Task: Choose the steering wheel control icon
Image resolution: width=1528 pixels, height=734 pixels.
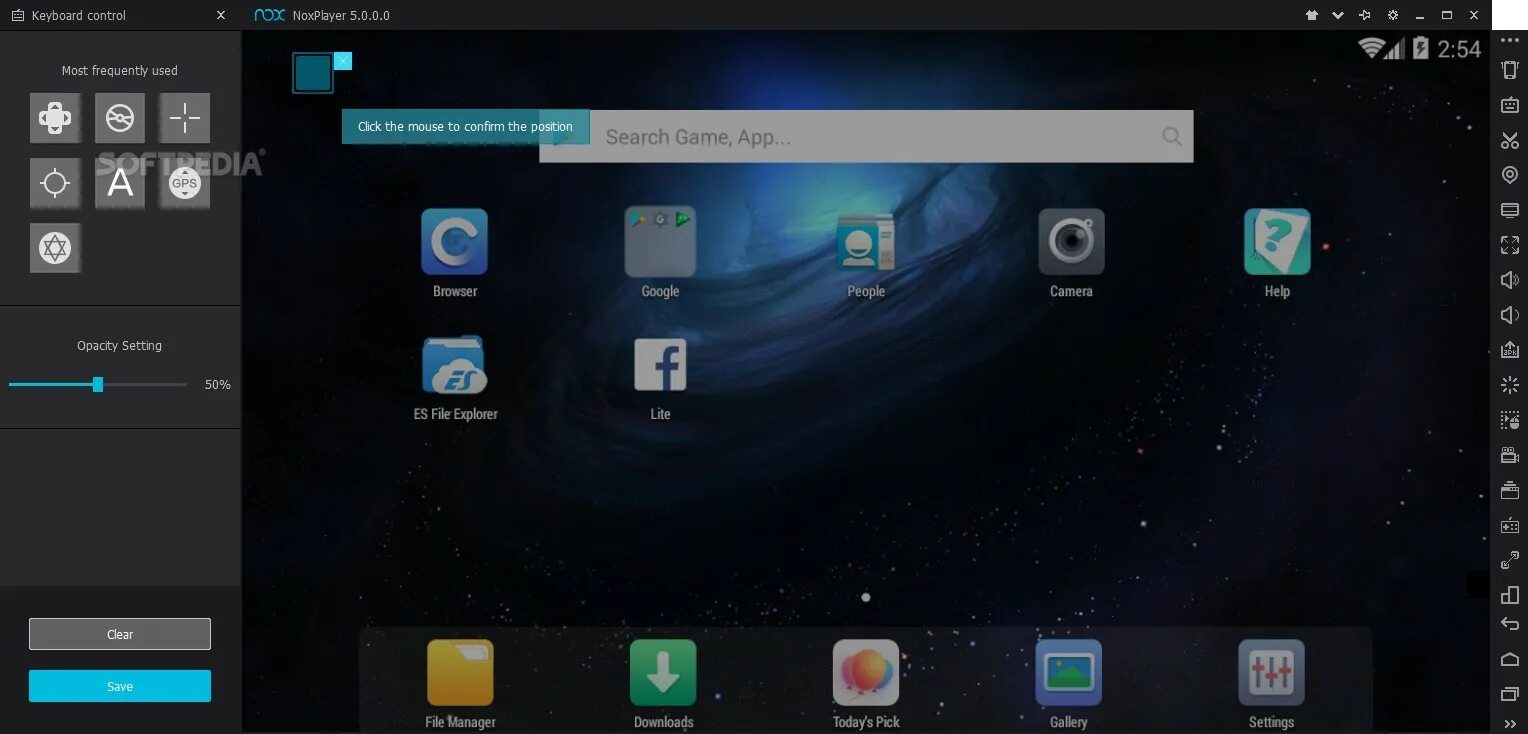Action: click(x=120, y=118)
